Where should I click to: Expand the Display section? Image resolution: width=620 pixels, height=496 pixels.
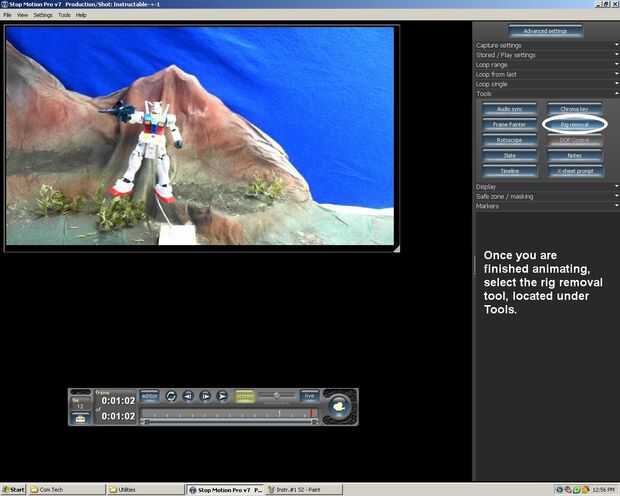coord(546,186)
